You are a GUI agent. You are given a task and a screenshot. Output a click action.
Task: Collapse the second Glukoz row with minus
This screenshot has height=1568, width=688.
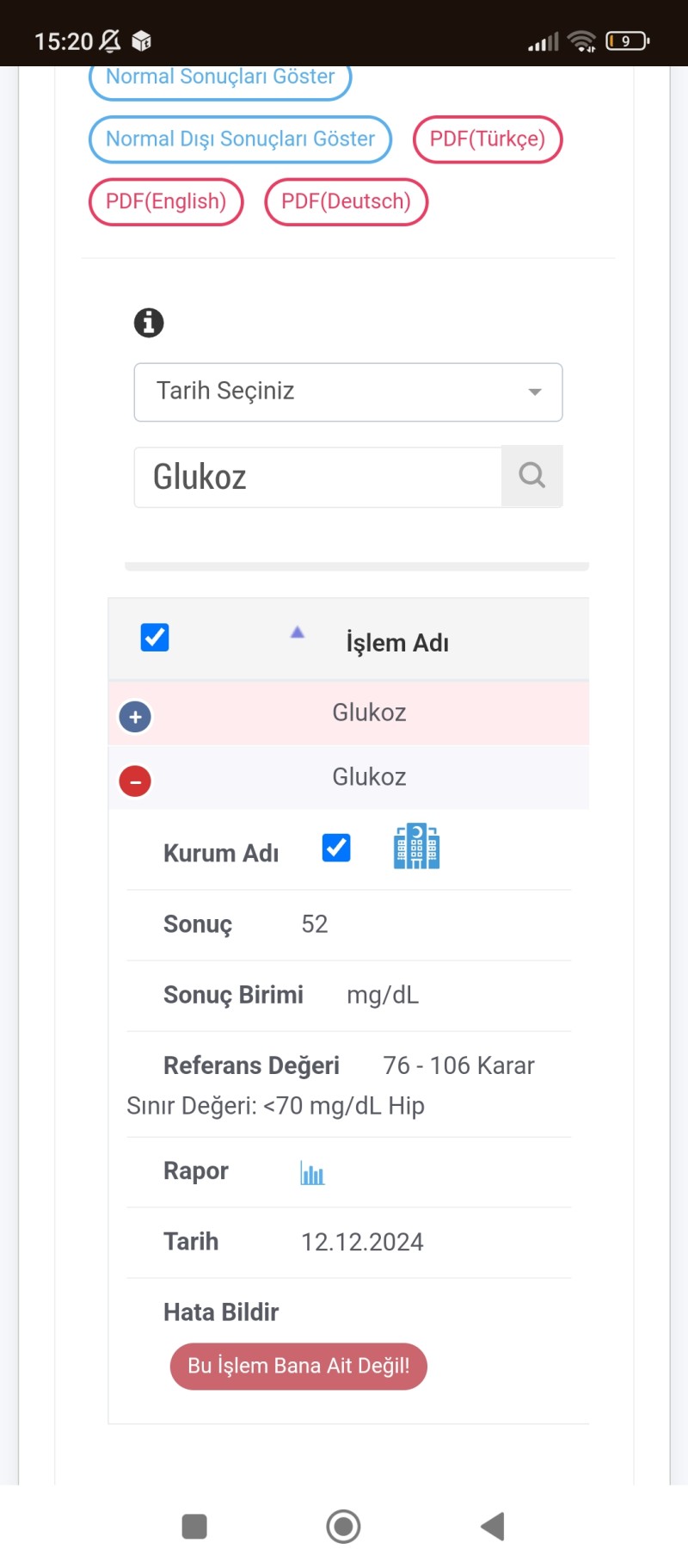tap(135, 781)
